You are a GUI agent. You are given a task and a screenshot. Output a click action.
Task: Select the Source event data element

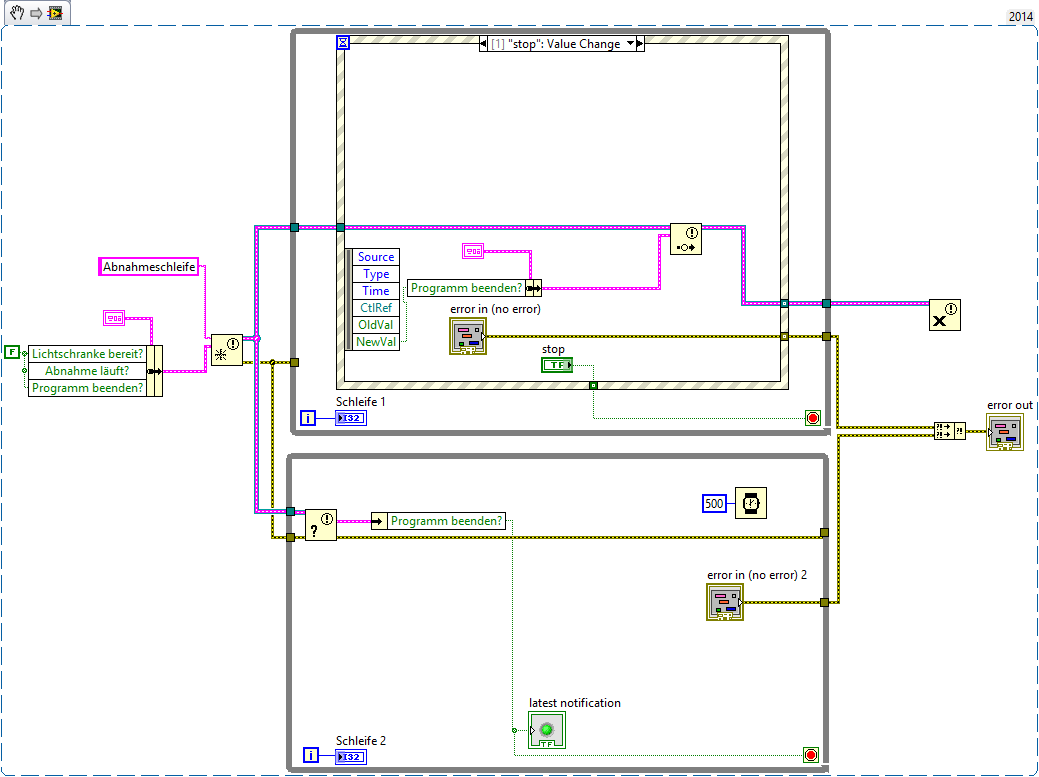376,257
